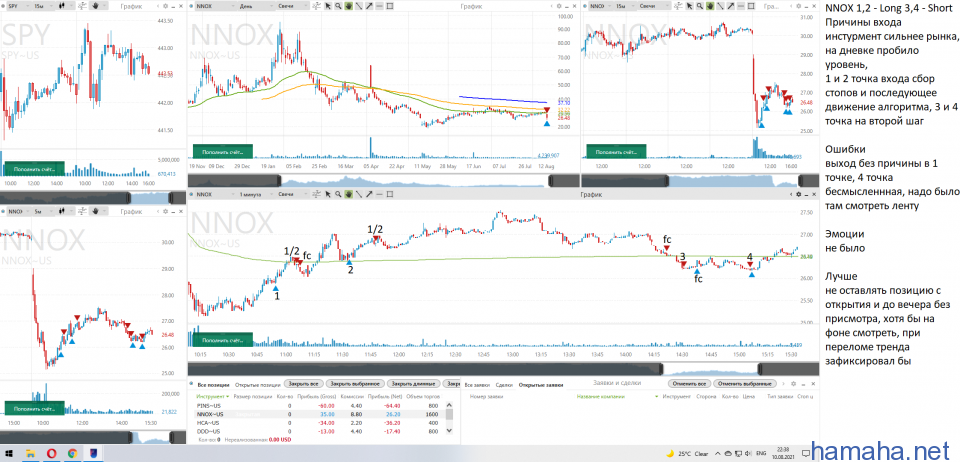Switch to Все позиции tab
This screenshot has height=462, width=960.
213,384
